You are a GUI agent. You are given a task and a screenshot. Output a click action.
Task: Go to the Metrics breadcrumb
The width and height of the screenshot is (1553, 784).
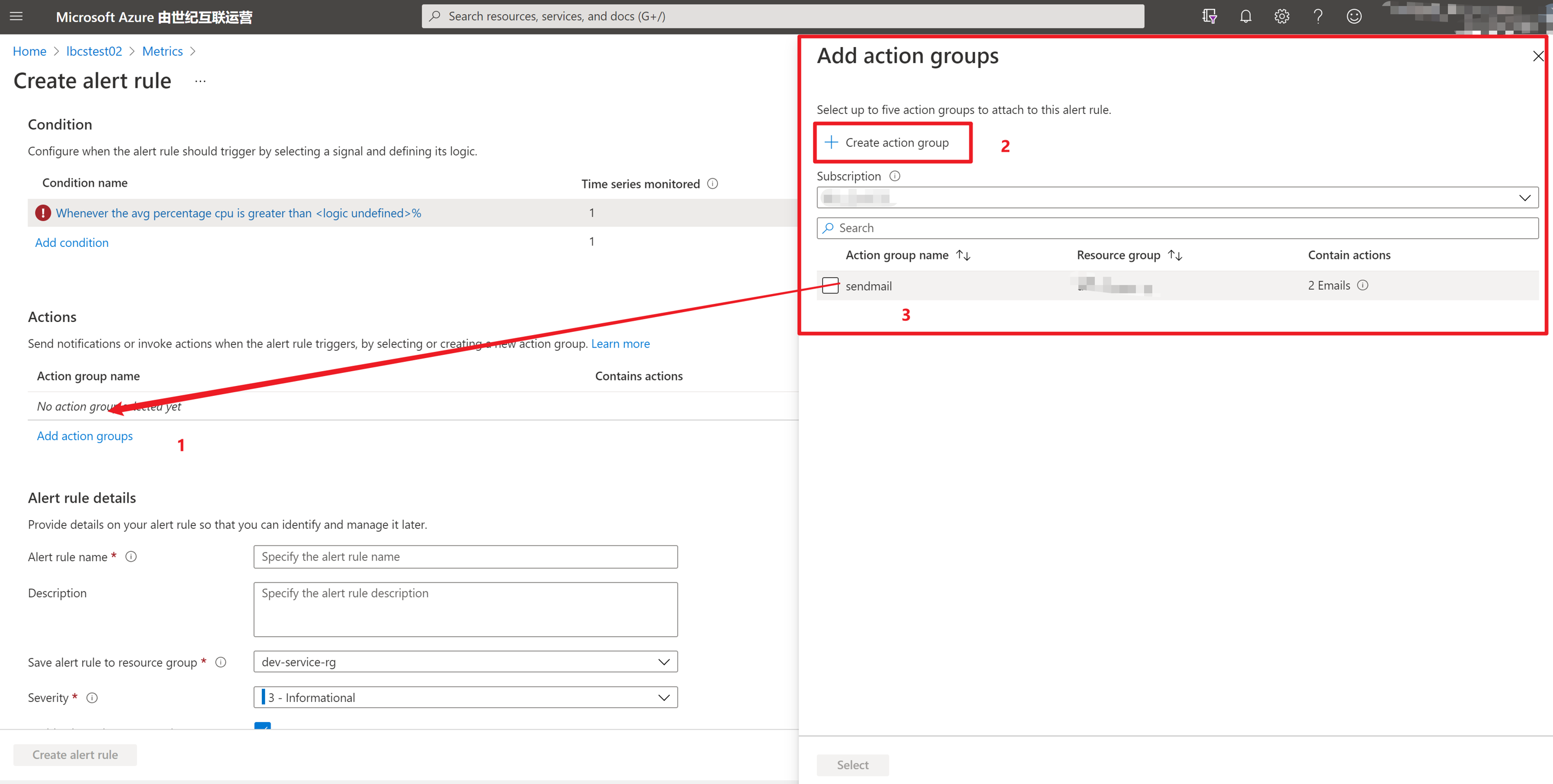(x=162, y=51)
